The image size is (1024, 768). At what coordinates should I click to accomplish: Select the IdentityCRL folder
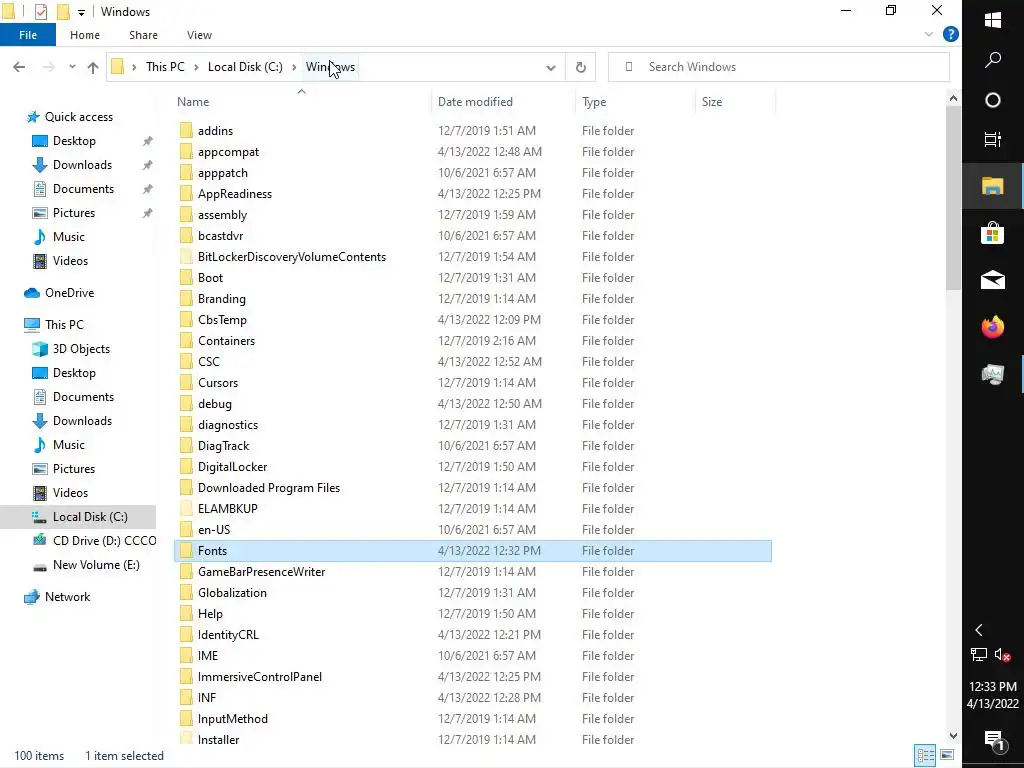tap(228, 635)
